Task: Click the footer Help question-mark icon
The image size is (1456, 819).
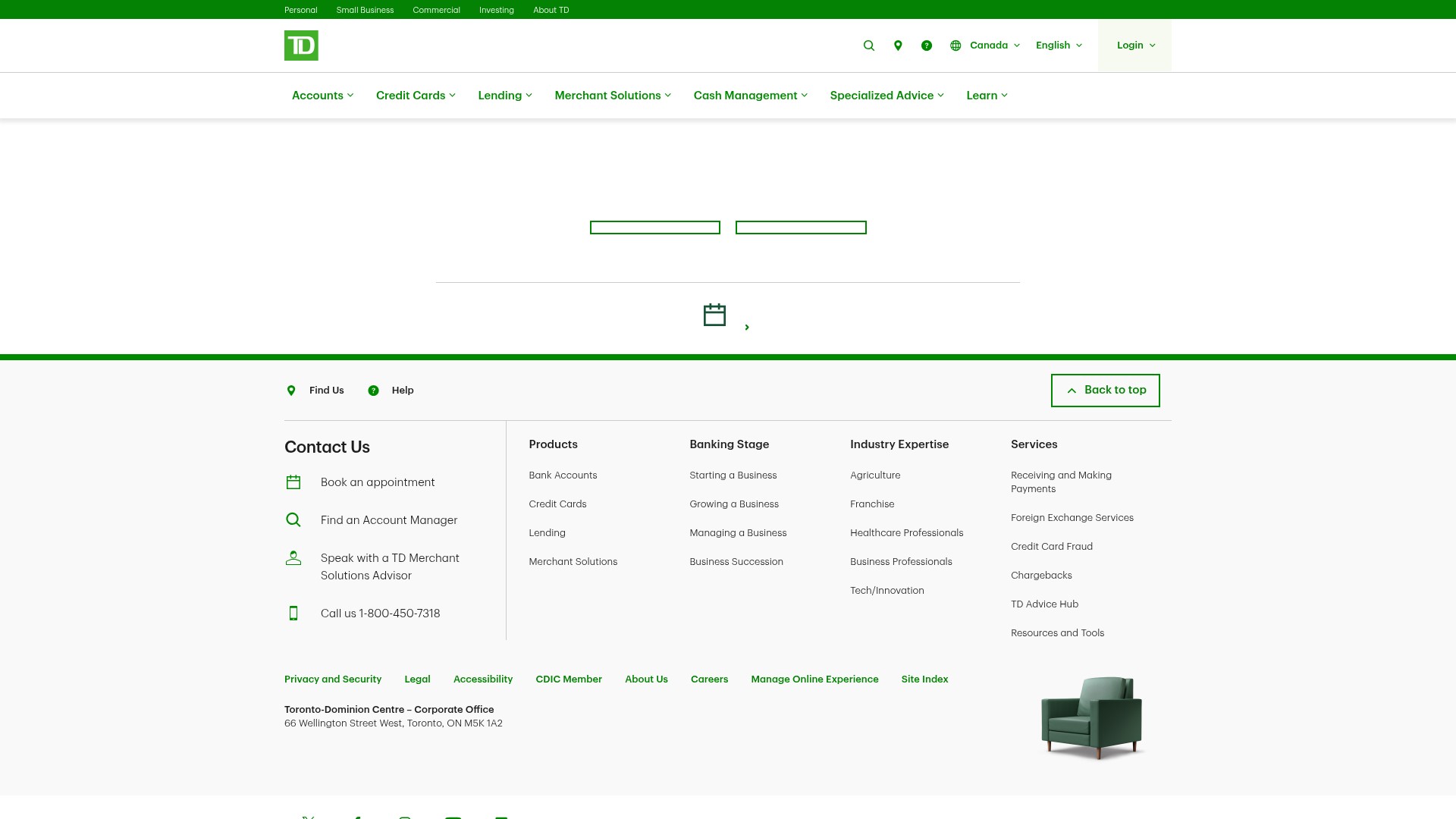Action: 373,391
